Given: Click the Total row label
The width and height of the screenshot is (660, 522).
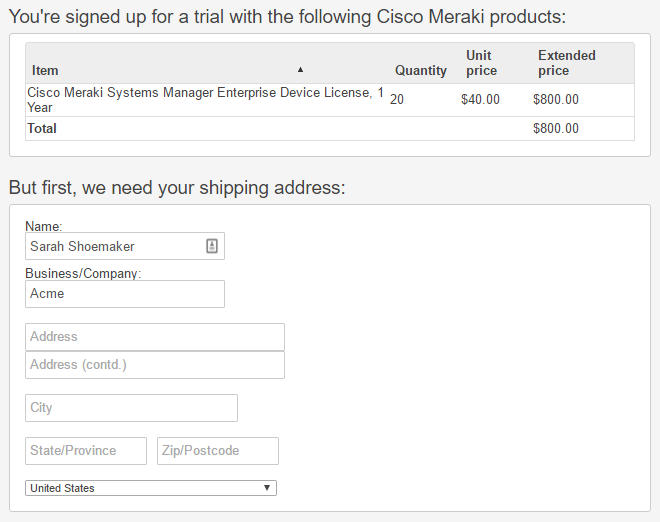Looking at the screenshot, I should [x=42, y=128].
